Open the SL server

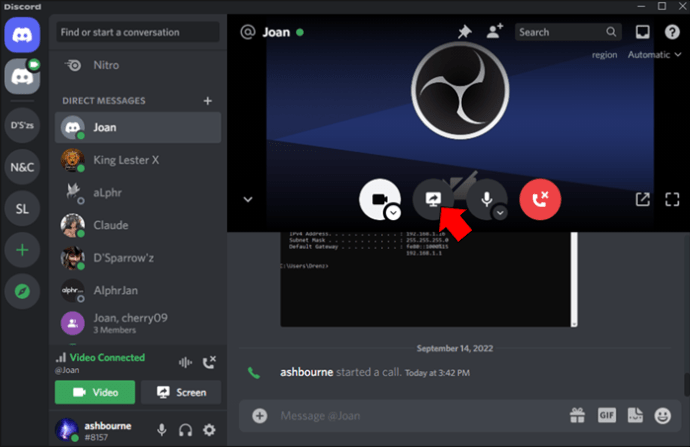[x=22, y=209]
